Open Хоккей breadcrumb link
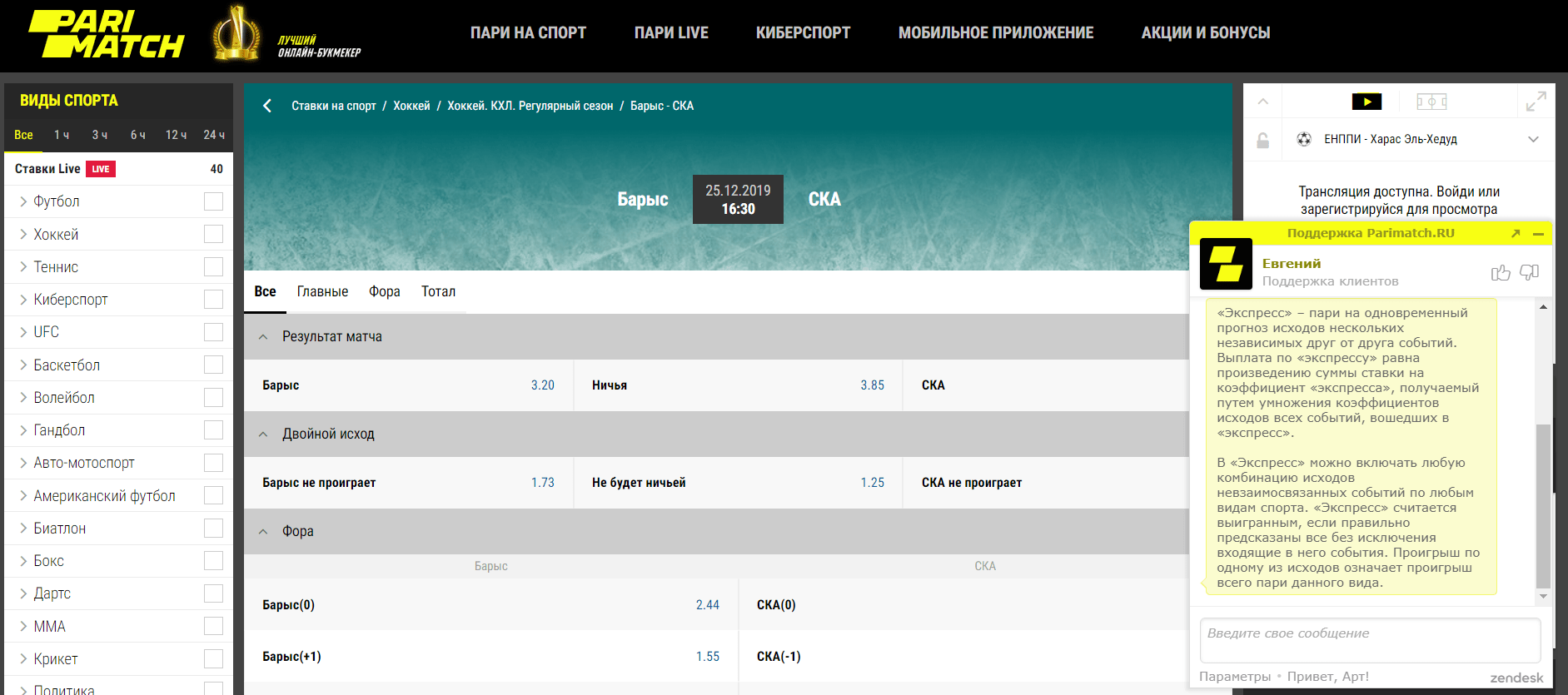The height and width of the screenshot is (695, 1568). coord(411,106)
